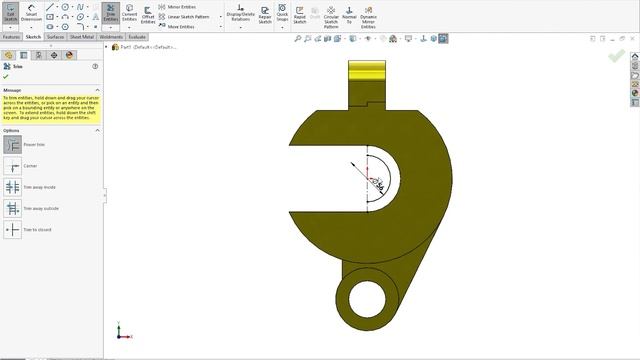Open the Quick Snaps dropdown arrow
Screen dimensions: 640x360
(x=282, y=27)
